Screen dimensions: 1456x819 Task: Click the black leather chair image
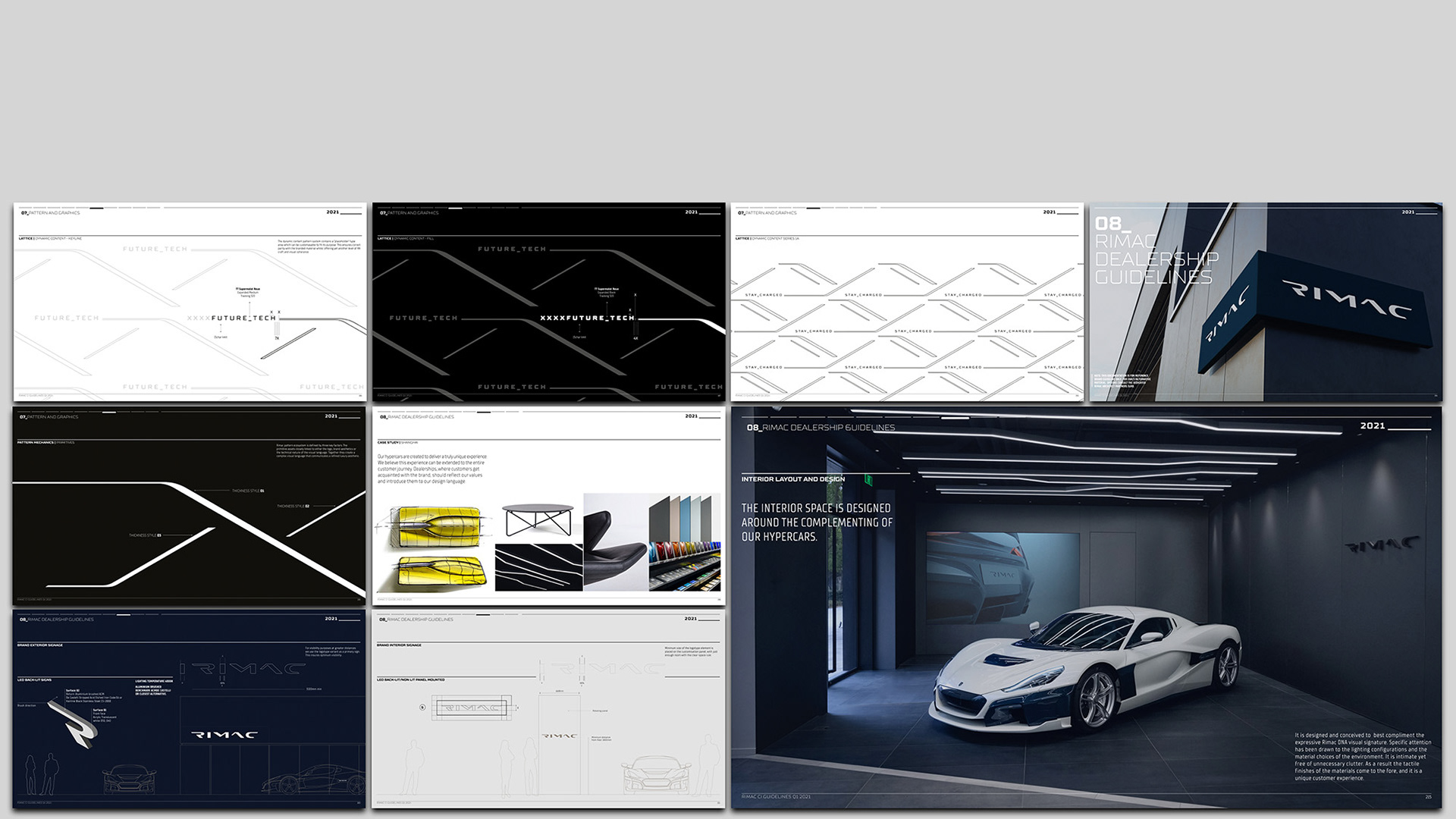pos(615,542)
